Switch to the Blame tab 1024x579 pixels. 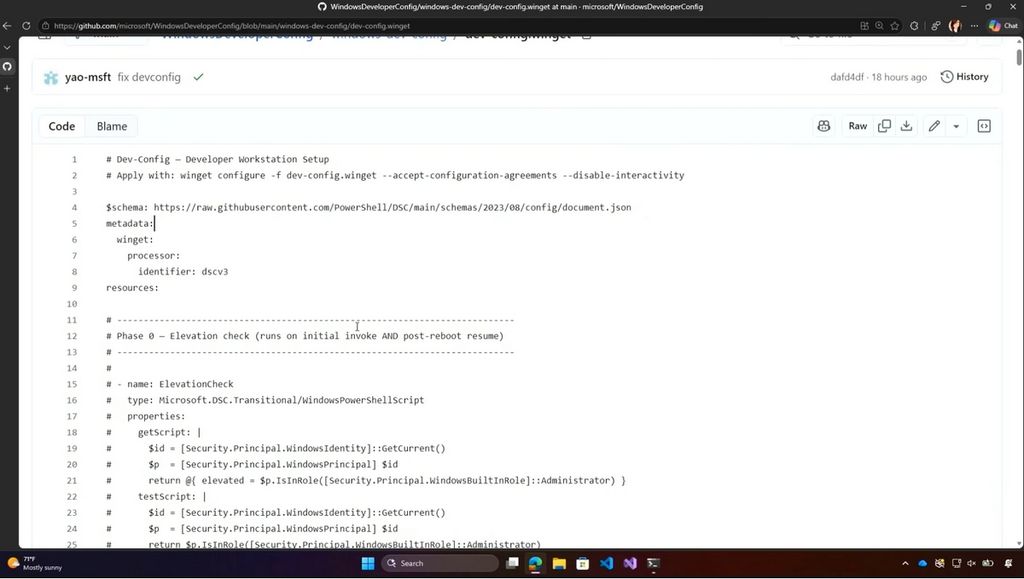112,127
